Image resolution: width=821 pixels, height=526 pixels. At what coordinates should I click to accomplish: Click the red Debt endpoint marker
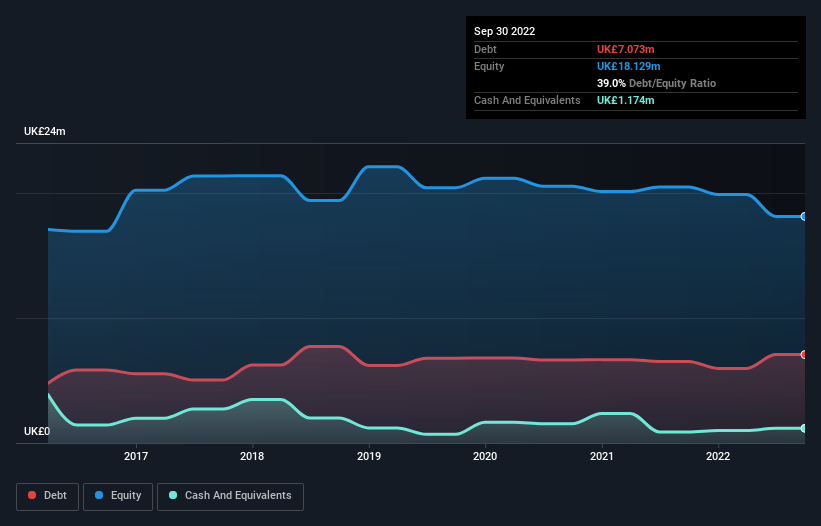click(804, 355)
